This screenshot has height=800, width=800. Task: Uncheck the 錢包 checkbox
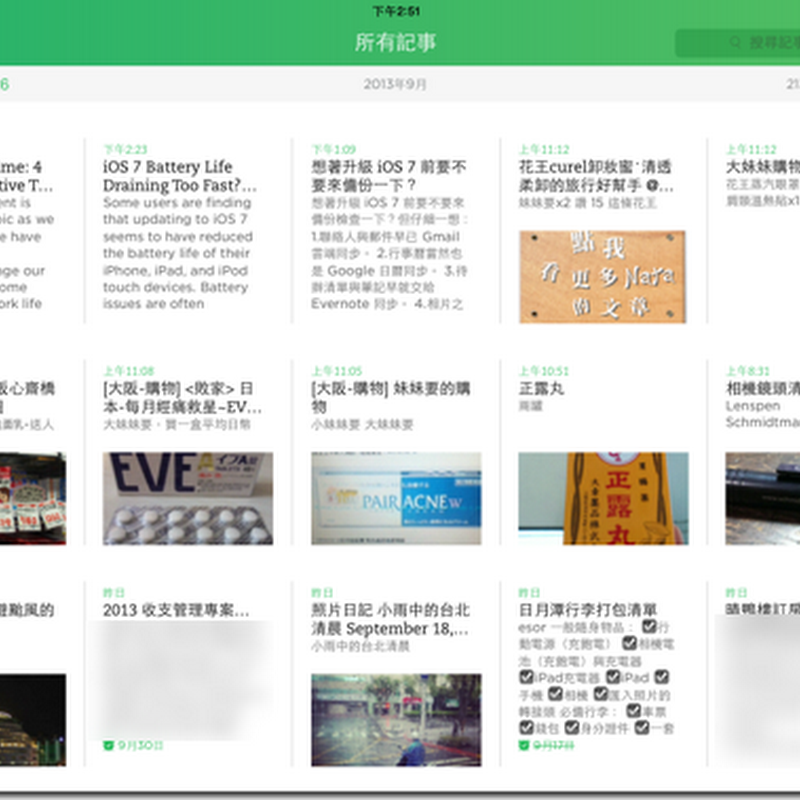pos(526,728)
